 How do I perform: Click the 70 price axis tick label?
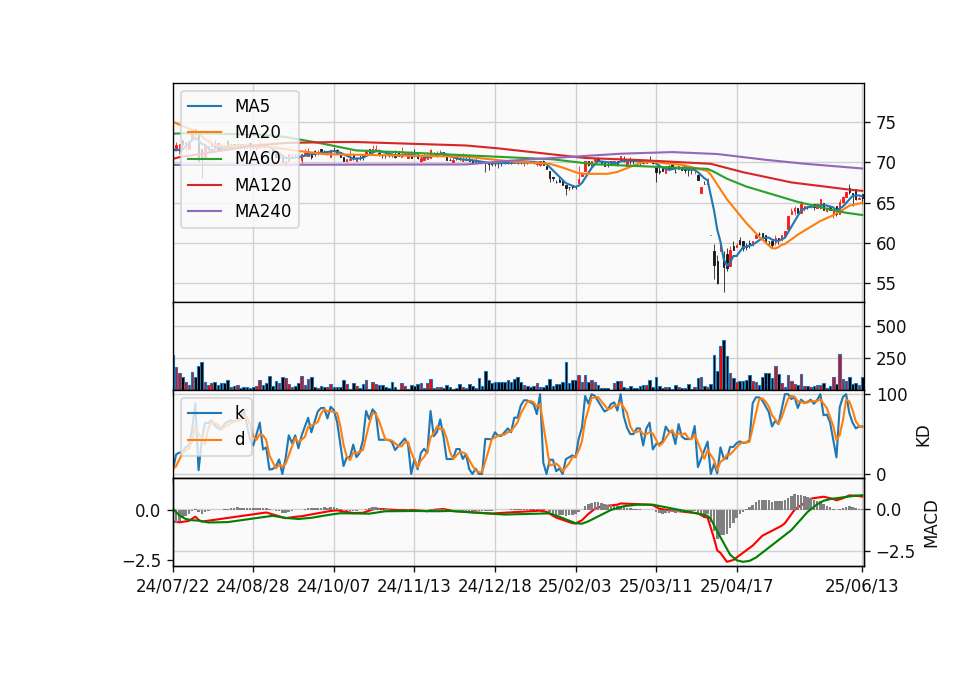(885, 163)
